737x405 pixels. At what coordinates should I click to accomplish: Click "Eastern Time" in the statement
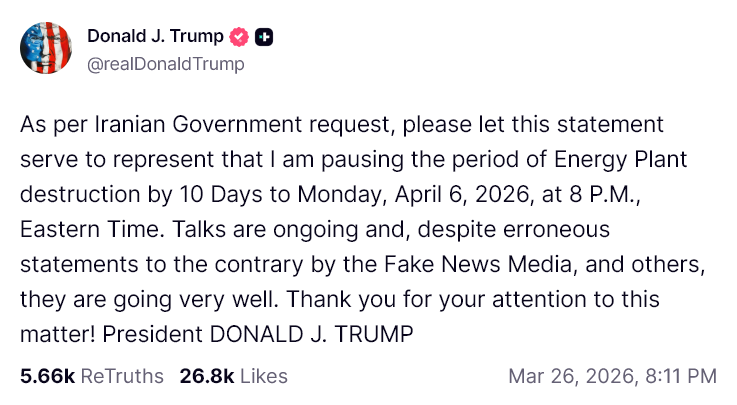(92, 229)
